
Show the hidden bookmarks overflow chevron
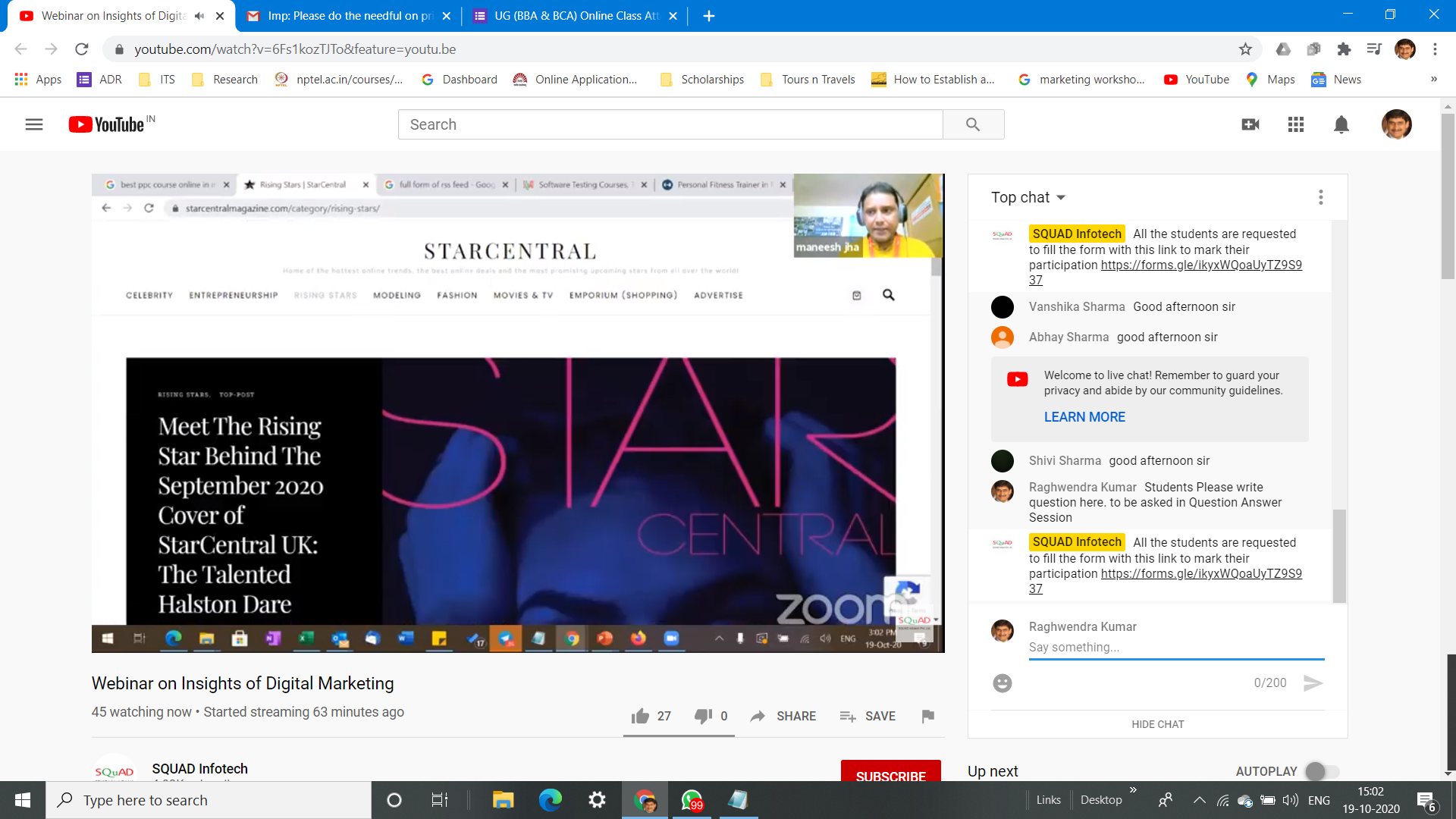point(1434,79)
